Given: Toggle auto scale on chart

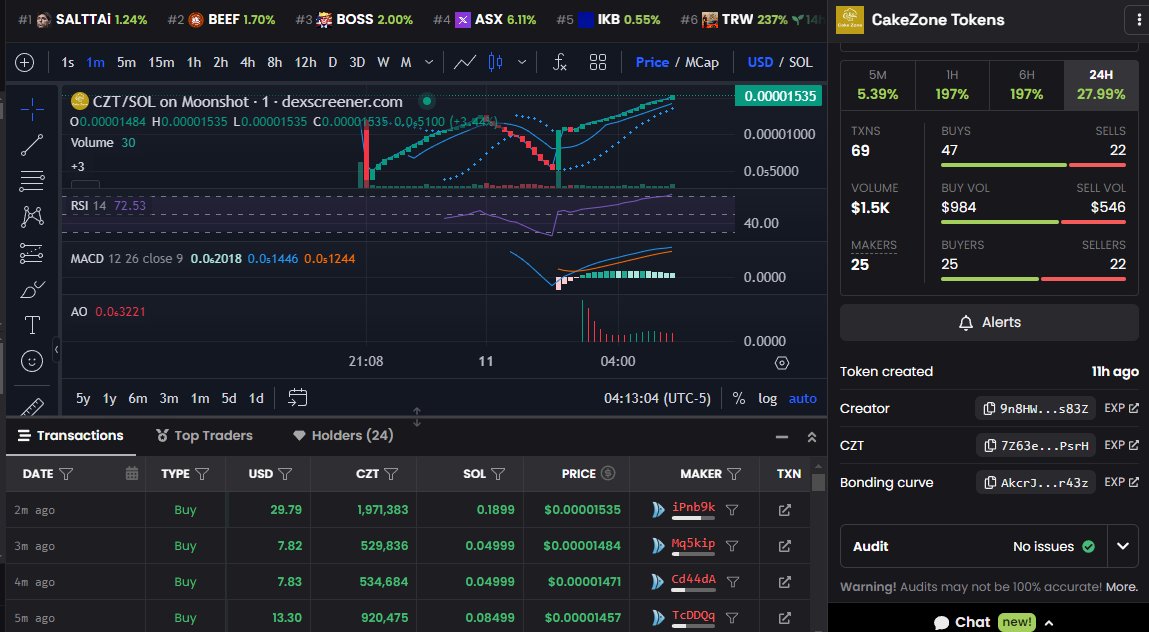Looking at the screenshot, I should click(x=802, y=398).
